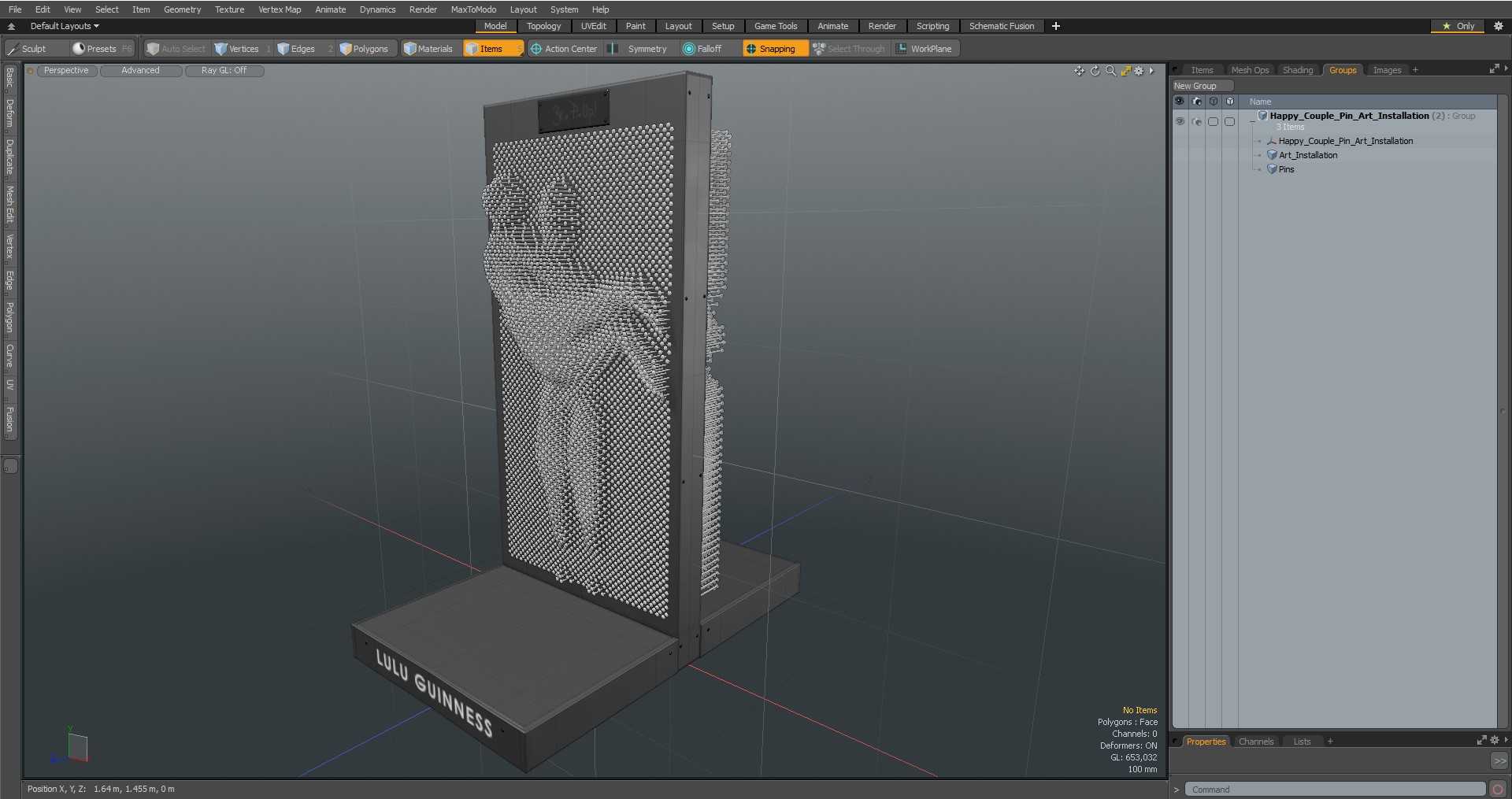Open the WorkPlane options
The height and width of the screenshot is (799, 1512).
tap(925, 49)
